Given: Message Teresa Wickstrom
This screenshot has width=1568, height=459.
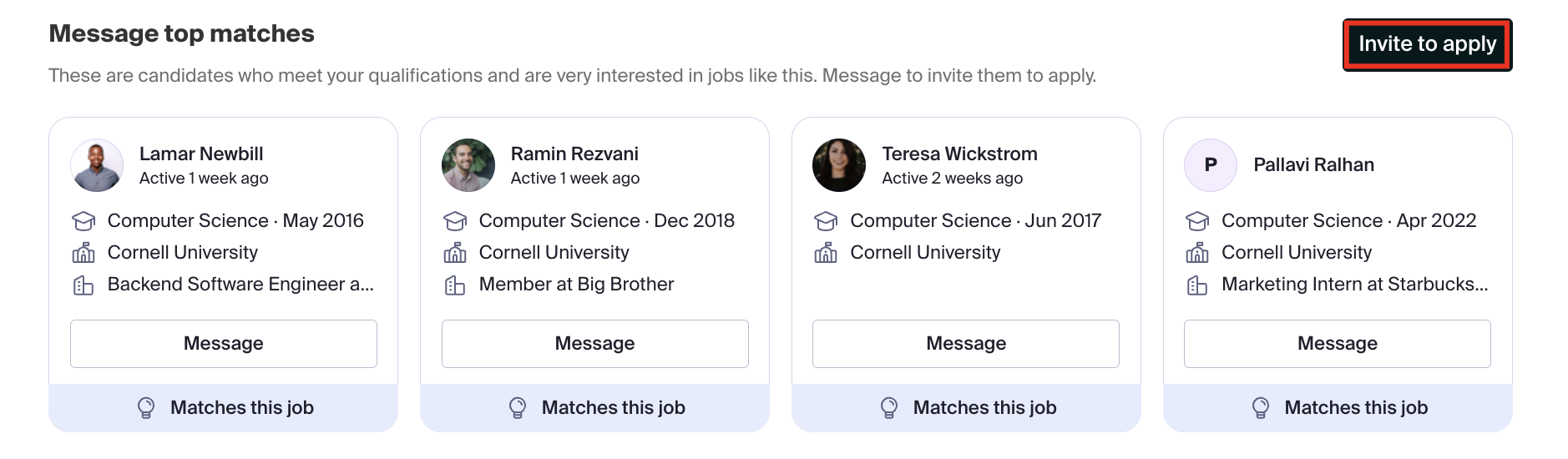Looking at the screenshot, I should [x=965, y=343].
